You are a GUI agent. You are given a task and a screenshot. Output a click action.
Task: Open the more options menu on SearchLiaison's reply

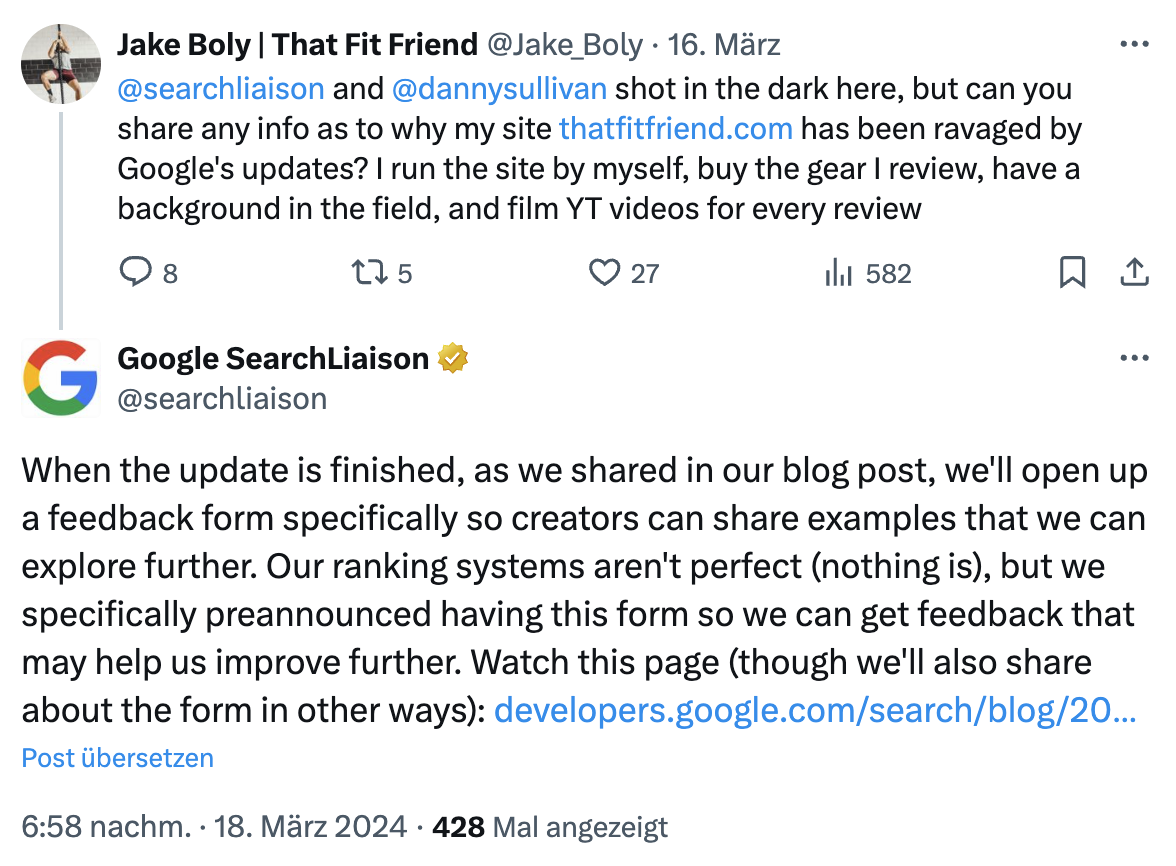1135,357
